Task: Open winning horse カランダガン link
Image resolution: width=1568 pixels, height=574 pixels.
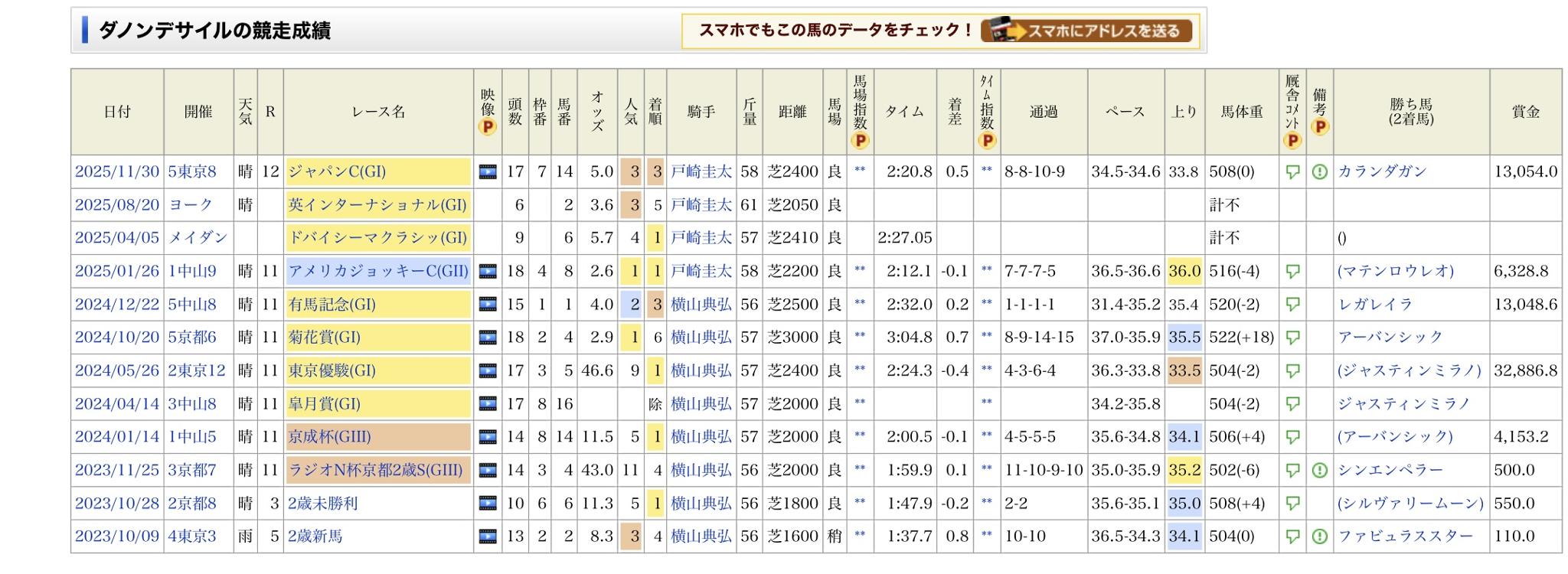Action: pyautogui.click(x=1382, y=171)
